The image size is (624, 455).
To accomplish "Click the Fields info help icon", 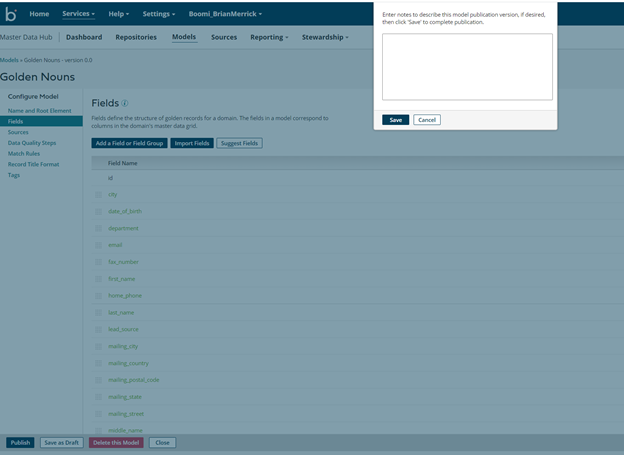I will coord(125,103).
